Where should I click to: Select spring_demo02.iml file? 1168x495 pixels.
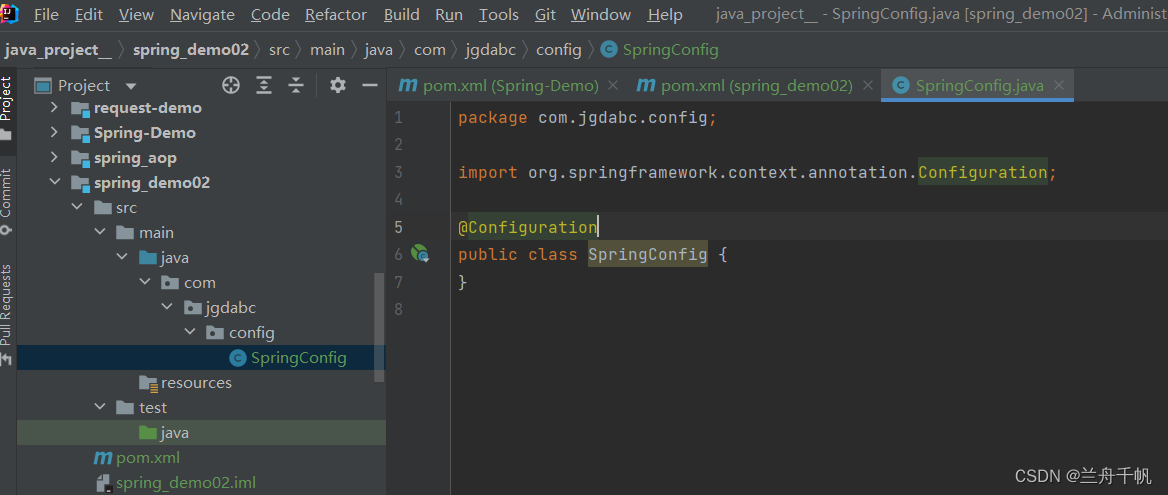(x=176, y=482)
